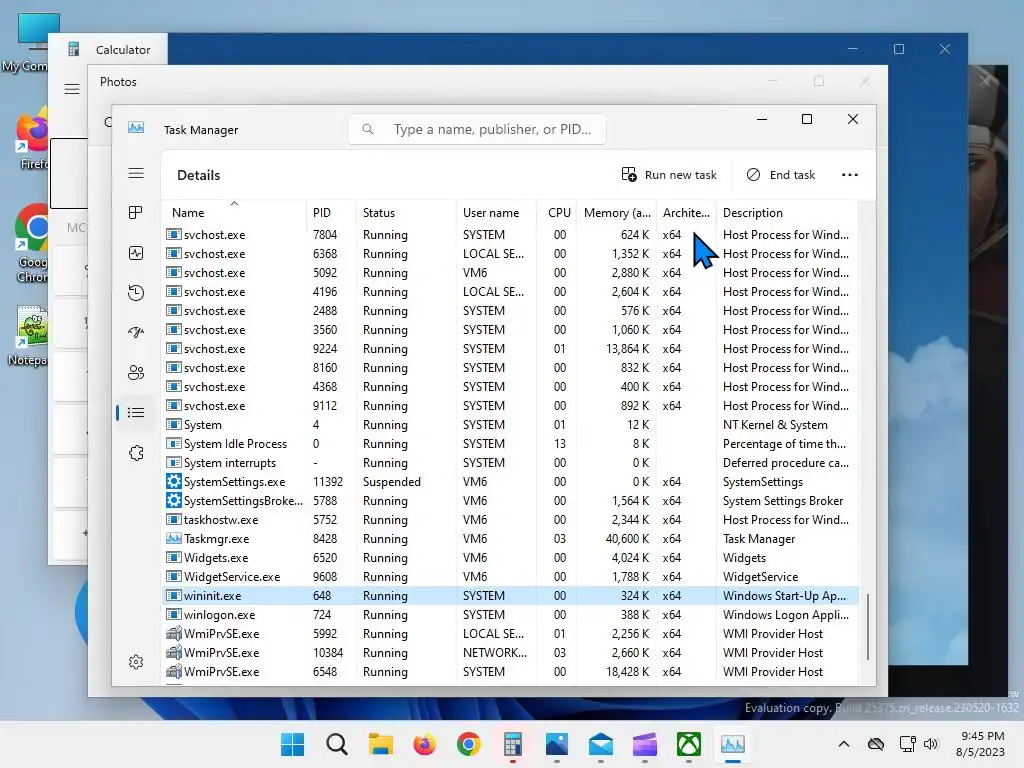Image resolution: width=1024 pixels, height=768 pixels.
Task: Select the Taskmgr.exe row
Action: [x=510, y=539]
